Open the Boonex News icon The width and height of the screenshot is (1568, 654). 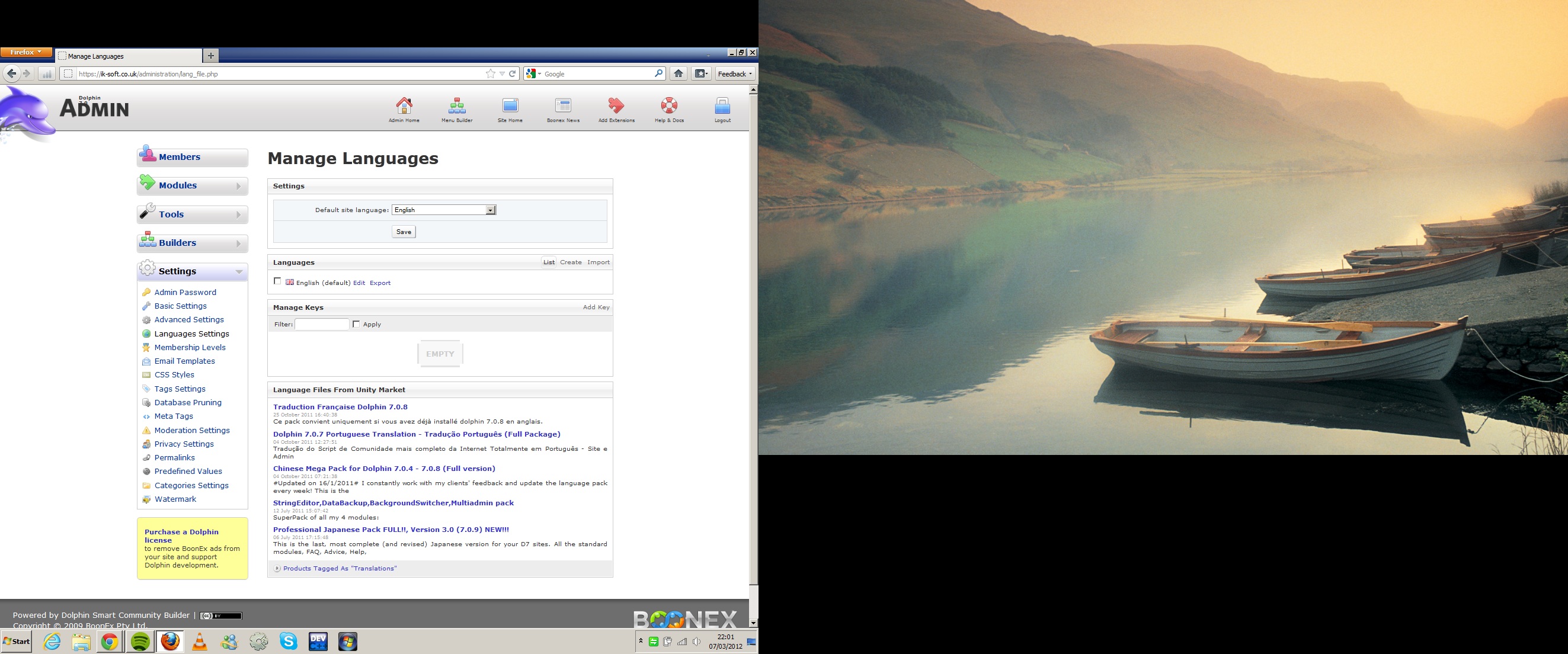(x=563, y=107)
